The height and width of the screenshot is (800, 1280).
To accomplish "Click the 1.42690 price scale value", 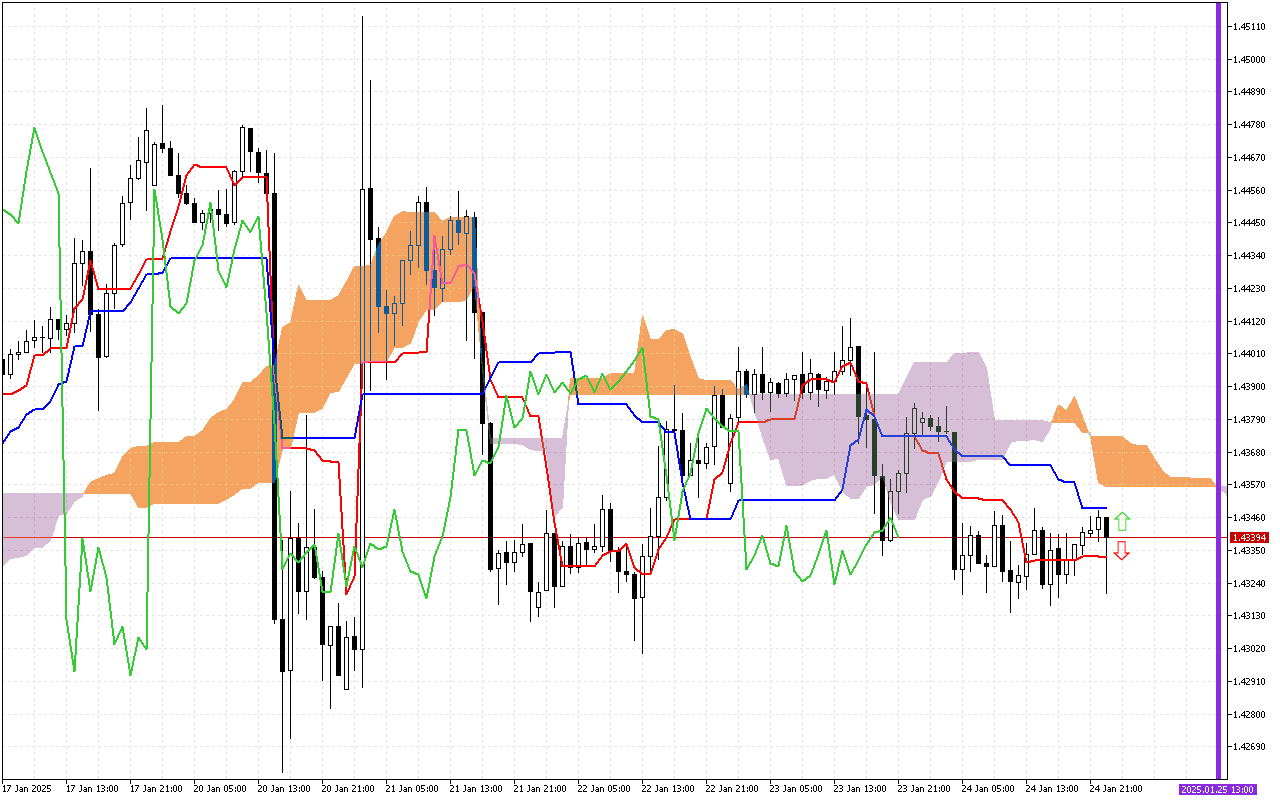I will [x=1249, y=747].
